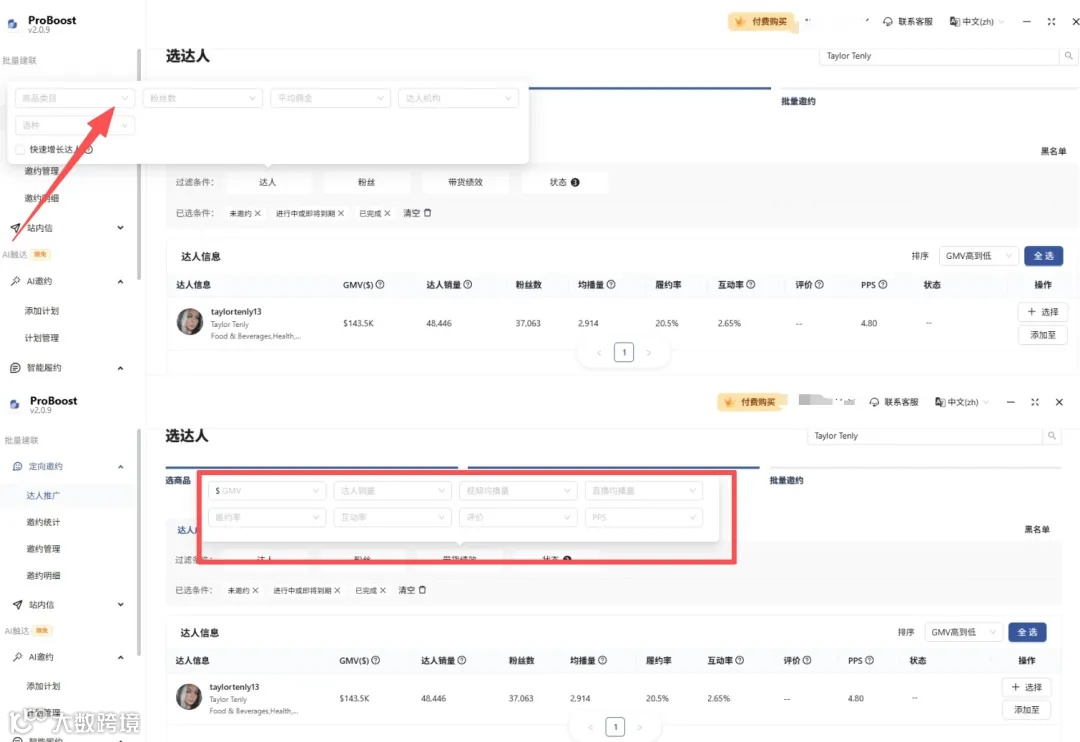Open the $ GMV dropdown in the bottom filter panel

(267, 491)
